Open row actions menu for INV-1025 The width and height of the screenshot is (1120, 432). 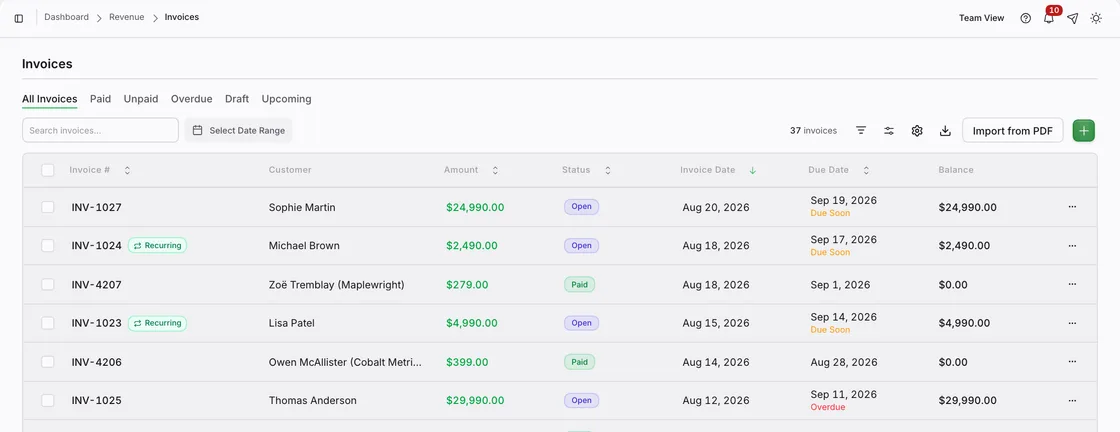click(x=1072, y=401)
